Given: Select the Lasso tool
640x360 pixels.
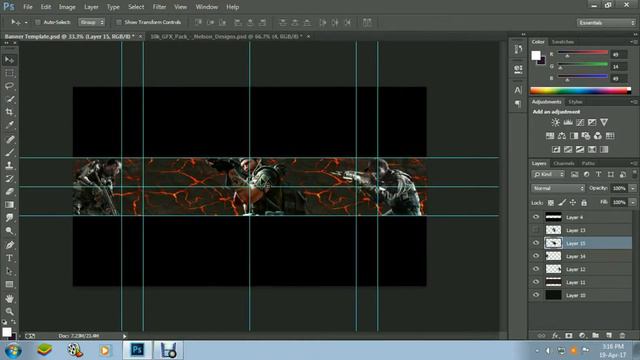Looking at the screenshot, I should click(x=9, y=86).
